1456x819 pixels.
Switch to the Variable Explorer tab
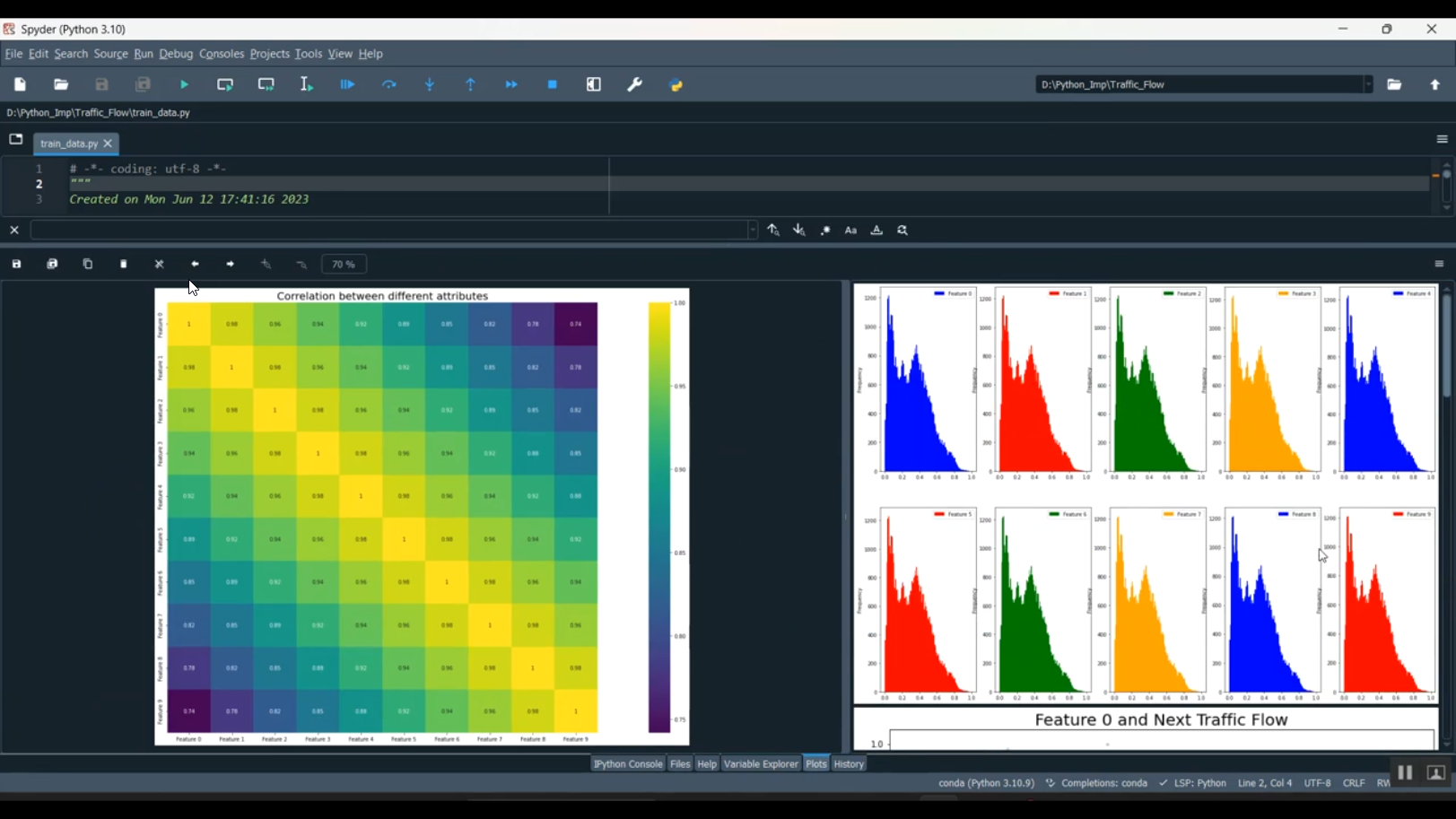pos(761,764)
